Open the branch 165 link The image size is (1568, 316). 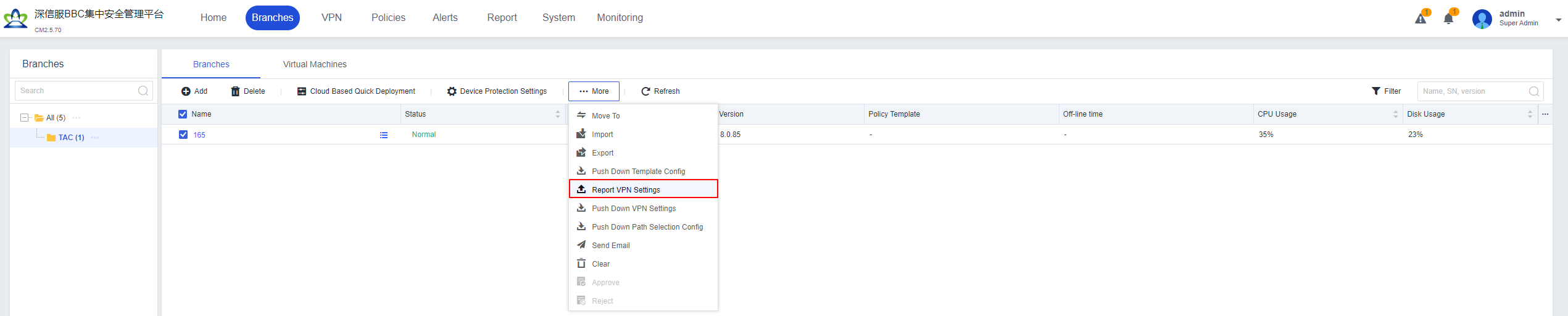pyautogui.click(x=199, y=135)
